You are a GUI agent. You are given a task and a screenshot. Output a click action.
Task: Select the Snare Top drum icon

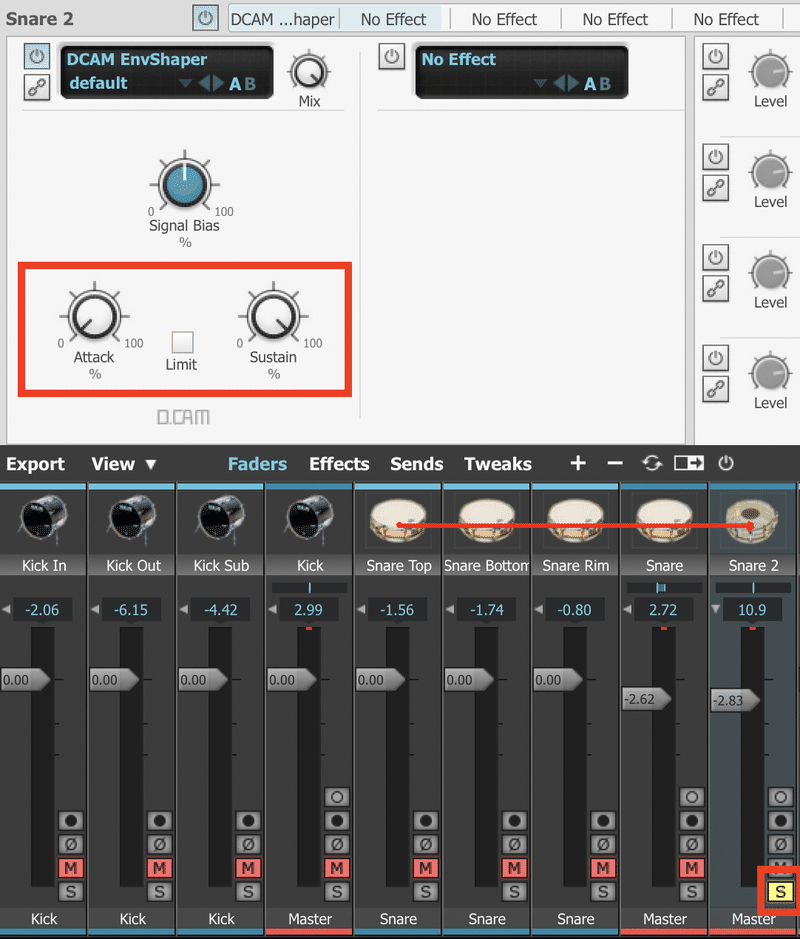pos(398,521)
